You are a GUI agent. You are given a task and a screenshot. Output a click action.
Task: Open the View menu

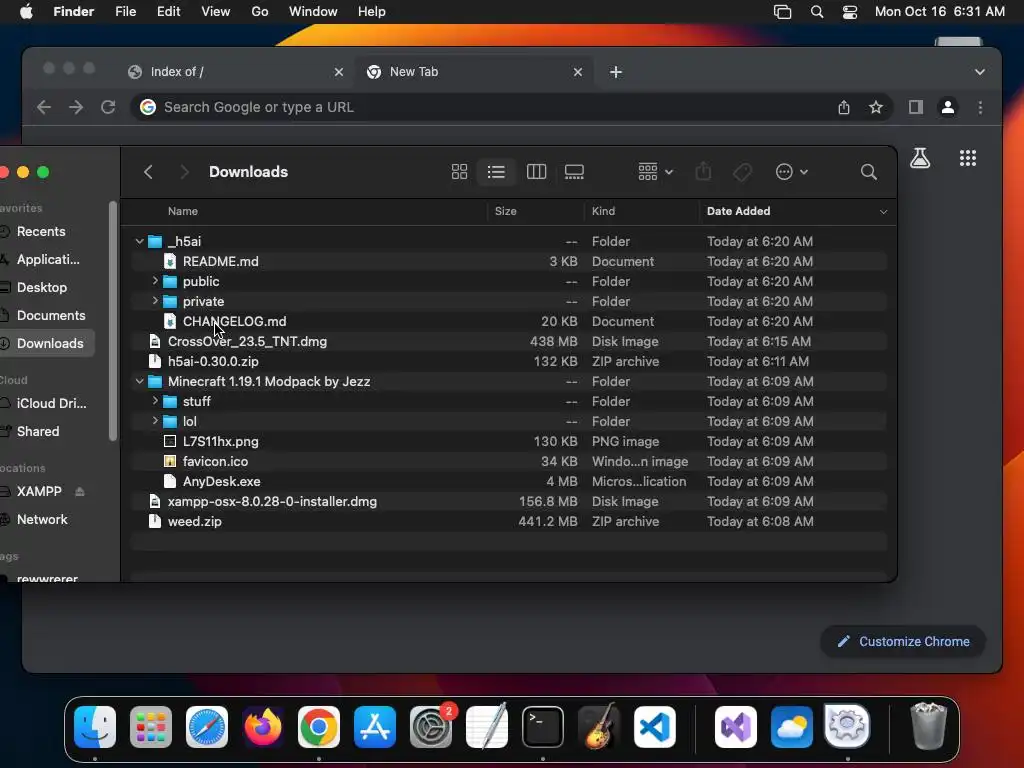point(216,12)
